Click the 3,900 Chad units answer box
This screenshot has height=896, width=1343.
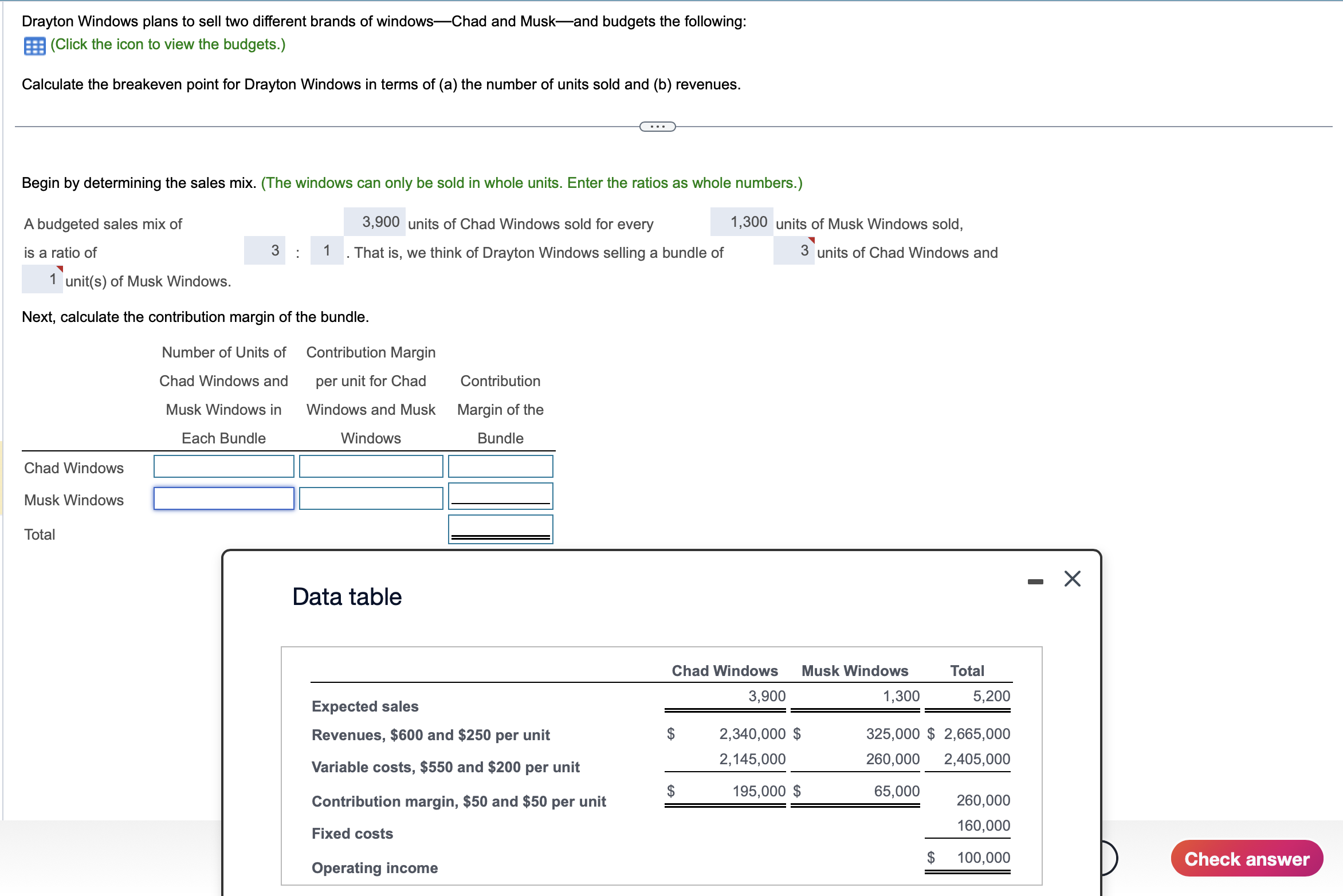(375, 222)
